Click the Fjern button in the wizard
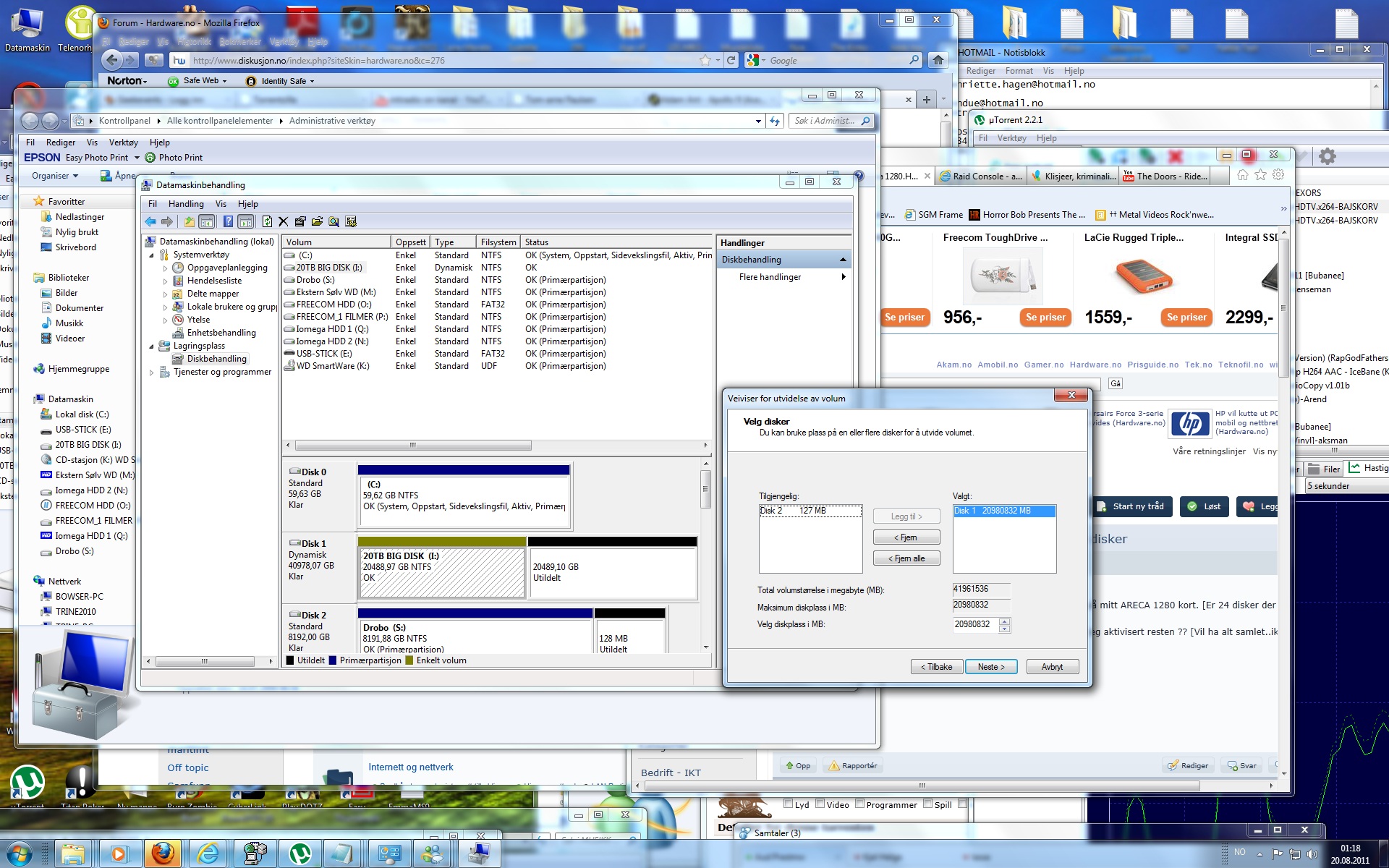Viewport: 1389px width, 868px height. 906,537
